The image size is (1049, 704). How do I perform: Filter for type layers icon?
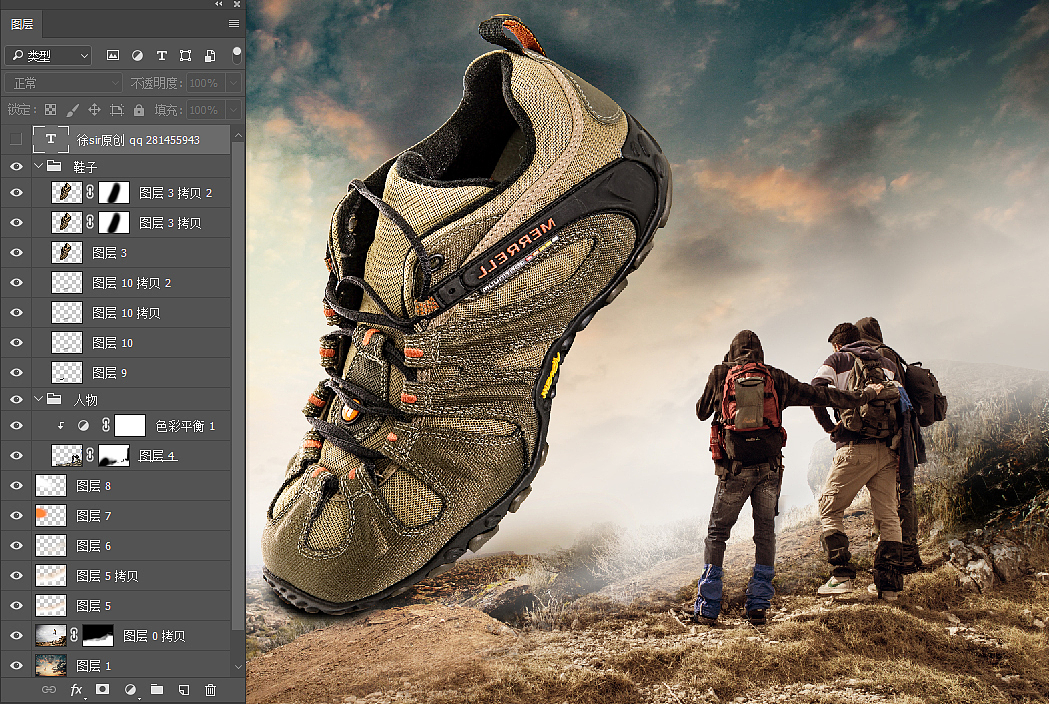point(161,56)
